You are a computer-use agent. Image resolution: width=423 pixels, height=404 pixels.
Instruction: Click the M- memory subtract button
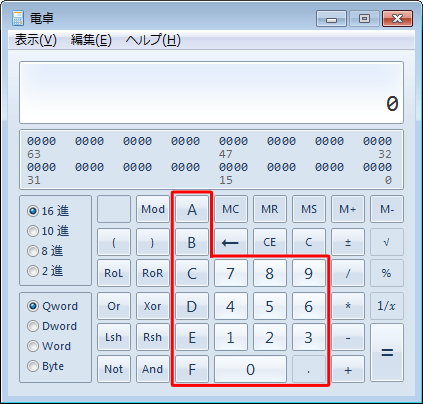(x=387, y=209)
